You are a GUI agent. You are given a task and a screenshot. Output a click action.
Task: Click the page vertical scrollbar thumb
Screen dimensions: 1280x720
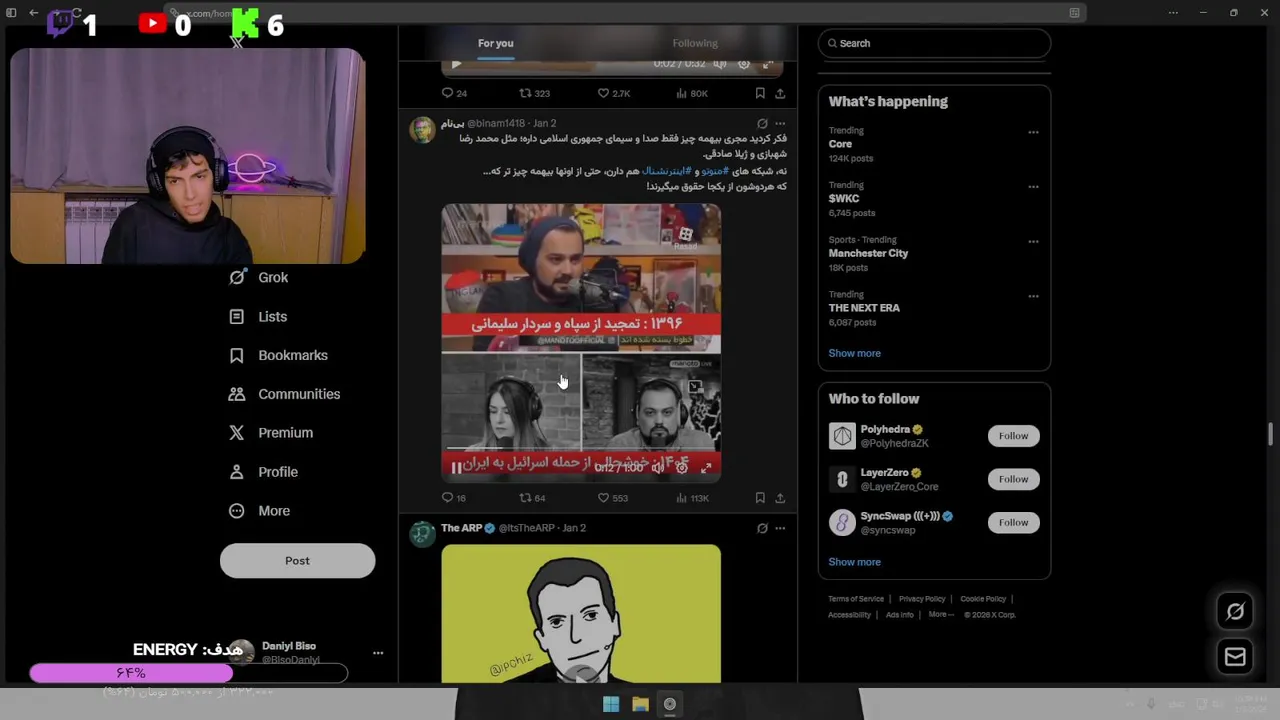[x=1271, y=434]
